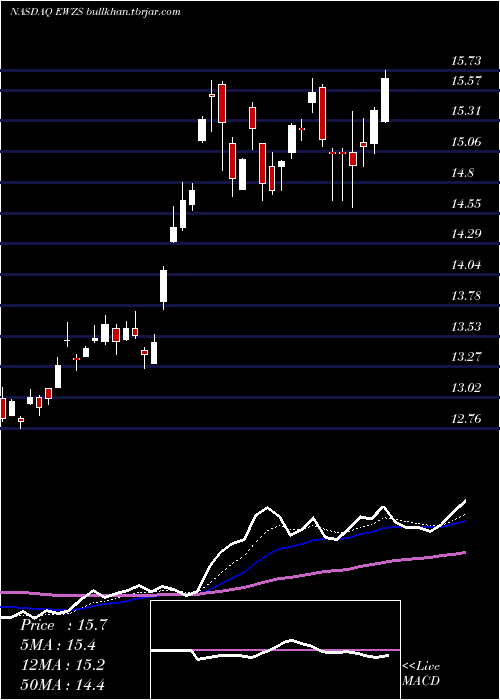The height and width of the screenshot is (700, 500).
Task: Click the 50MA : 14.4 readout
Action: (62, 684)
